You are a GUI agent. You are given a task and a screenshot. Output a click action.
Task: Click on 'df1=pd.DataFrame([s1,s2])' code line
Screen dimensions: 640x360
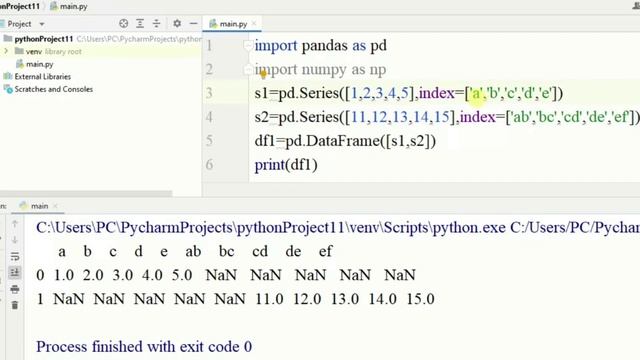pos(345,141)
